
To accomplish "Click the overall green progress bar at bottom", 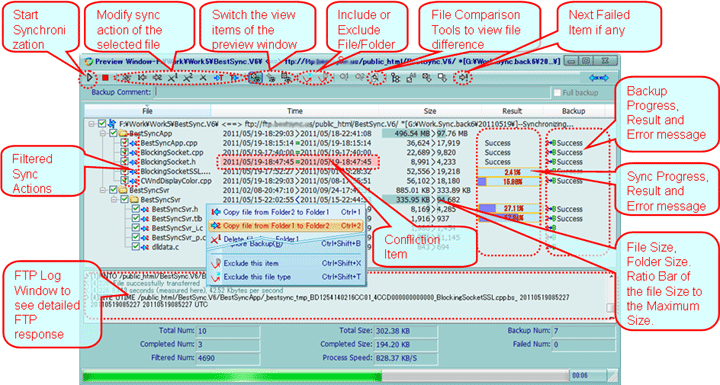I will click(326, 376).
